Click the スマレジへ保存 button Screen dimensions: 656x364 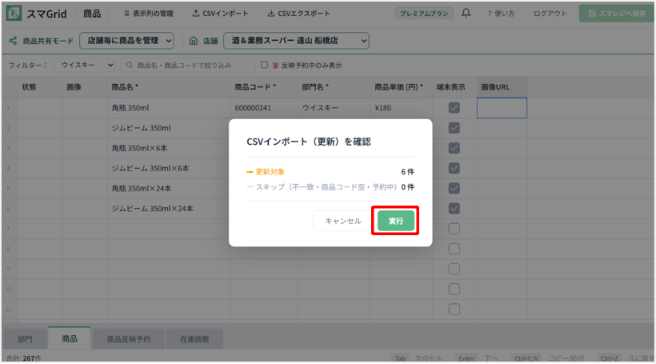(x=617, y=13)
